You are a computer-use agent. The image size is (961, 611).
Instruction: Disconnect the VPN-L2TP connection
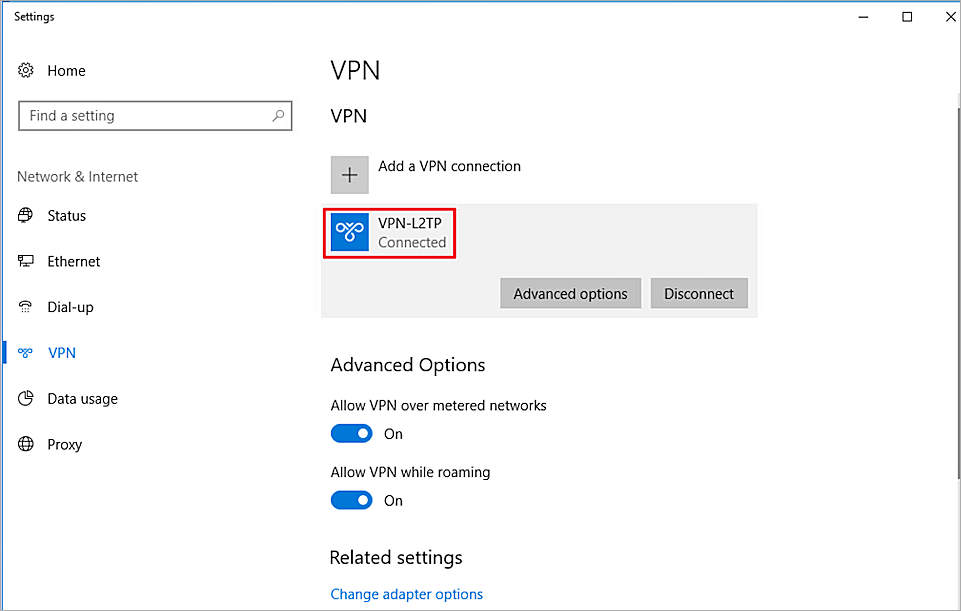699,294
